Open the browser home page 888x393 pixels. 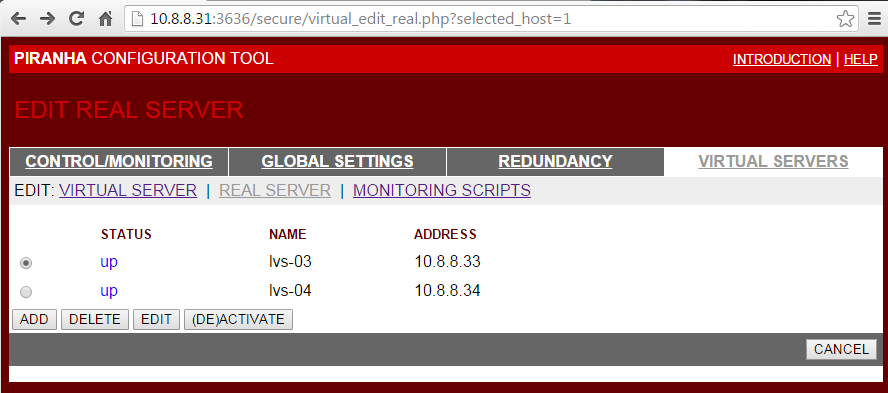pos(105,19)
